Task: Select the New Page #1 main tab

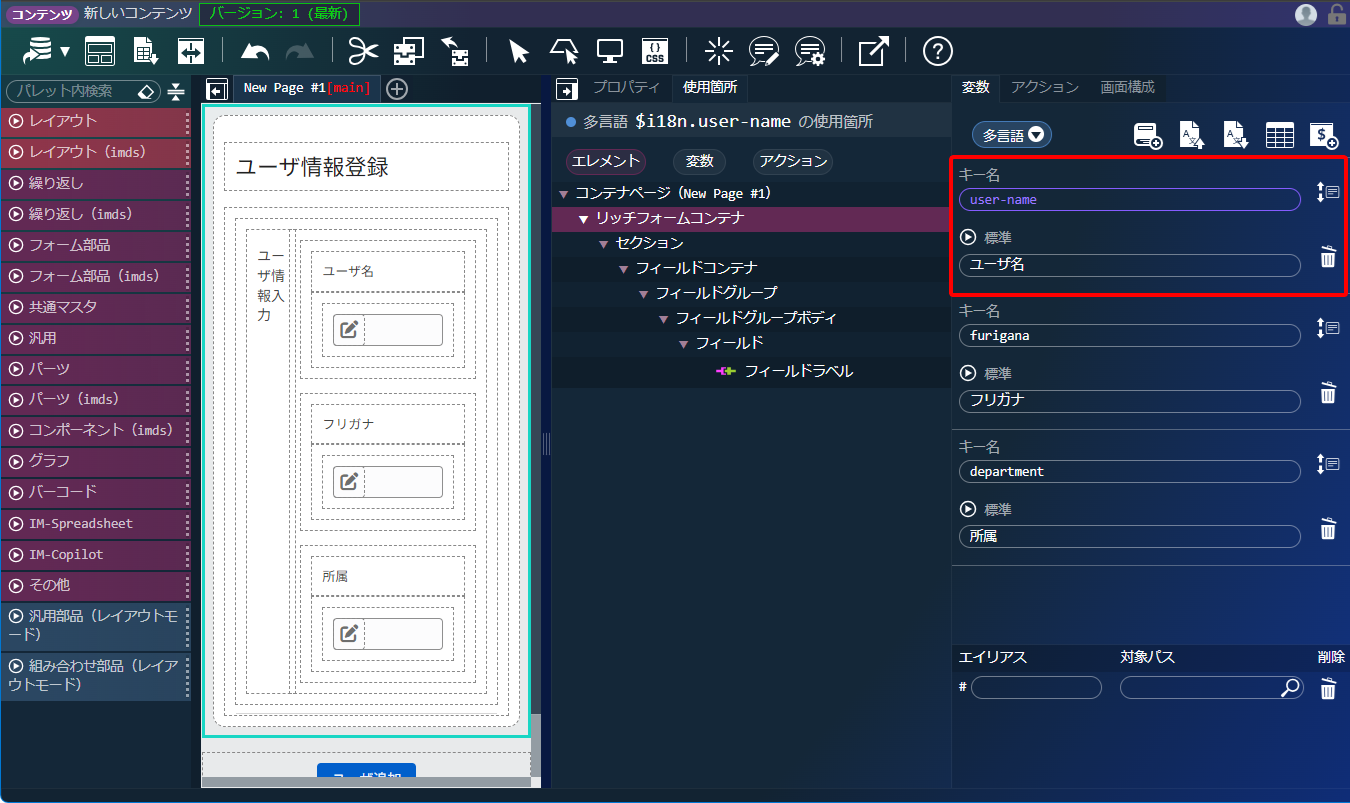Action: click(x=307, y=88)
